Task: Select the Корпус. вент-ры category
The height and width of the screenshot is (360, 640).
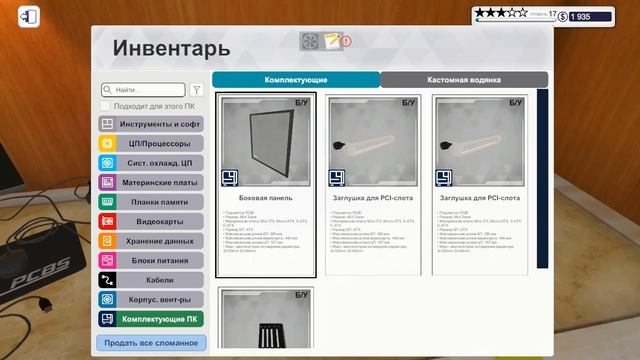Action: pyautogui.click(x=151, y=299)
